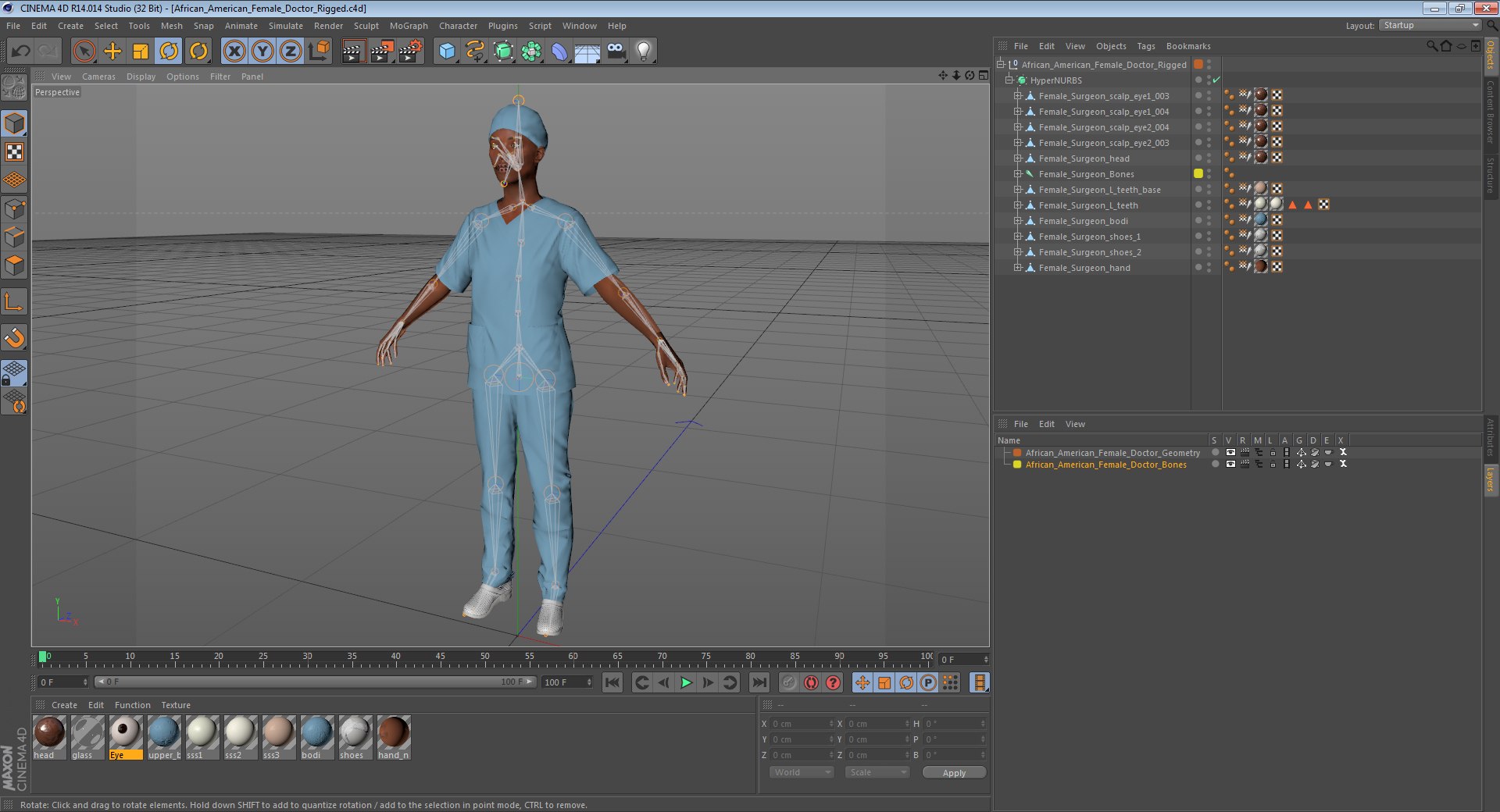
Task: Open the Character menu
Action: pyautogui.click(x=458, y=26)
